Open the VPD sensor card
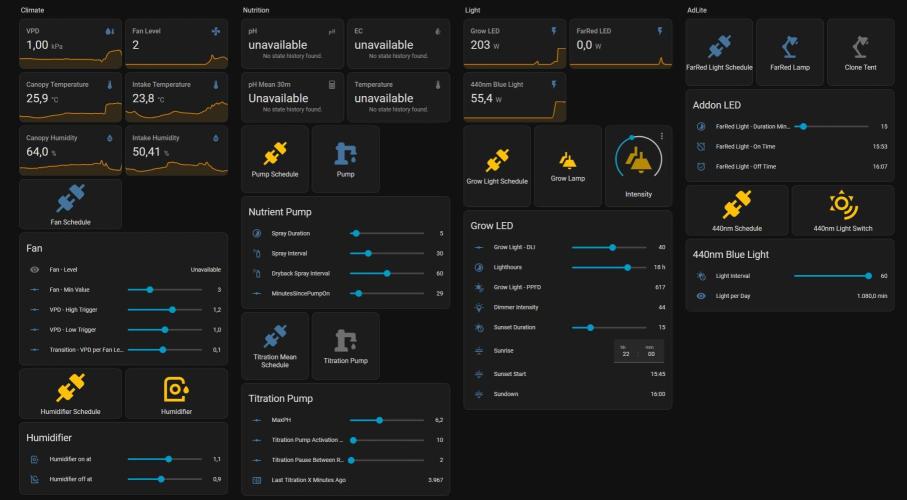907x500 pixels. 71,44
